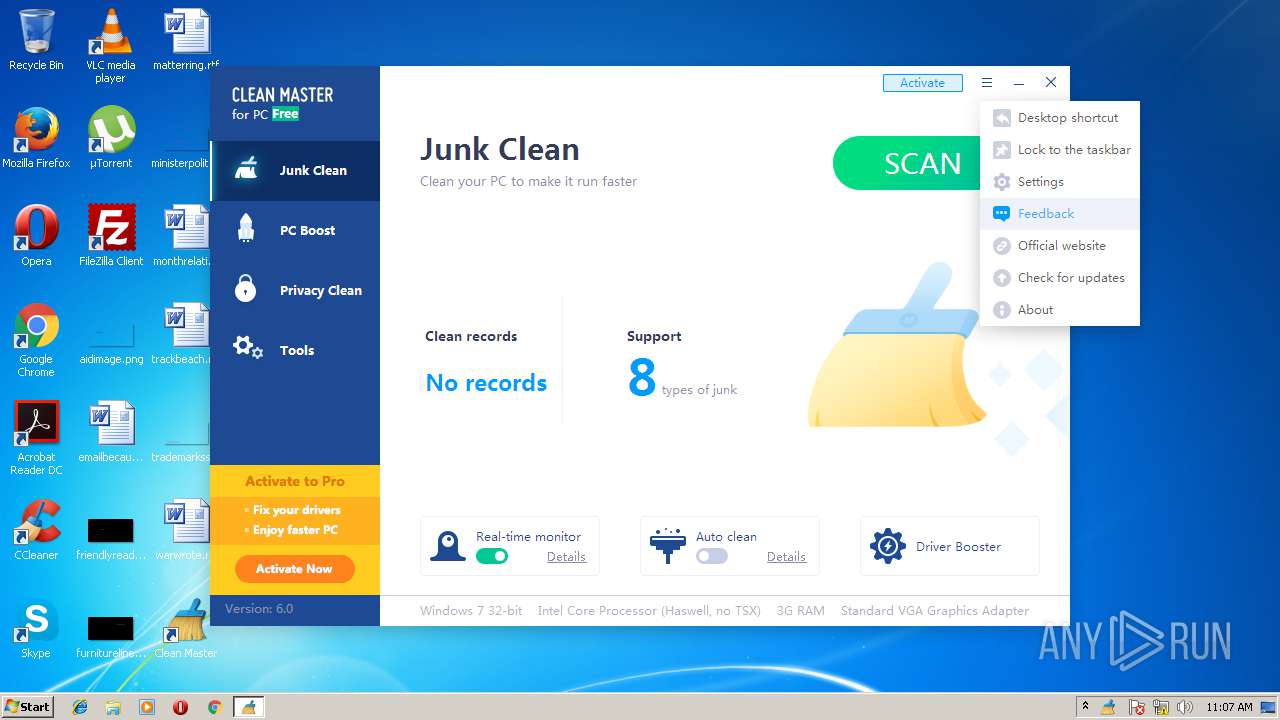The width and height of the screenshot is (1280, 720).
Task: Select Google Chrome desktop icon
Action: pyautogui.click(x=36, y=340)
